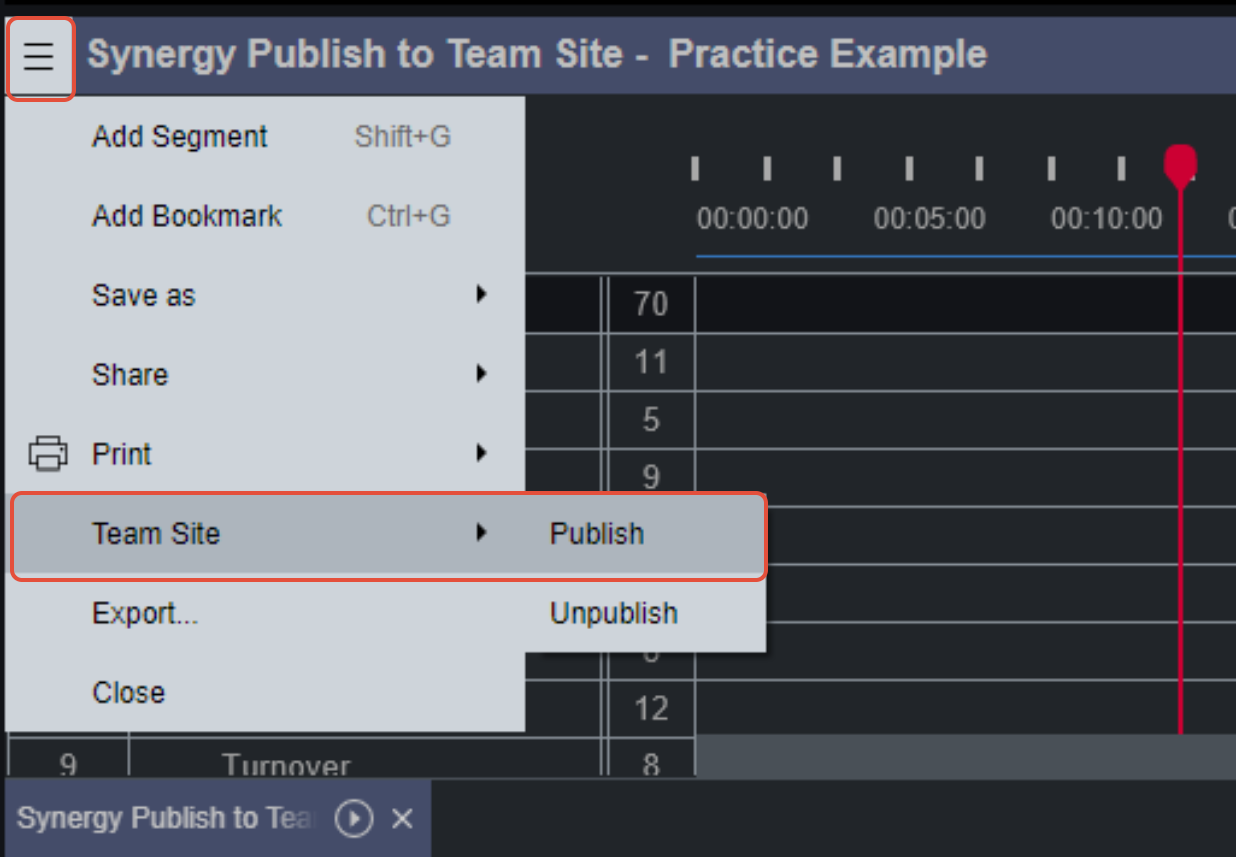The height and width of the screenshot is (857, 1236).
Task: Click the printer icon beside Print
Action: tap(48, 454)
